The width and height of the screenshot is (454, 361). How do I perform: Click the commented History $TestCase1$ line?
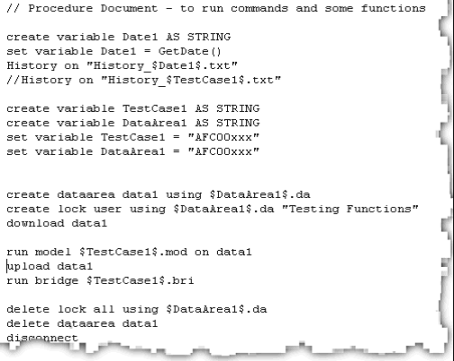(144, 80)
